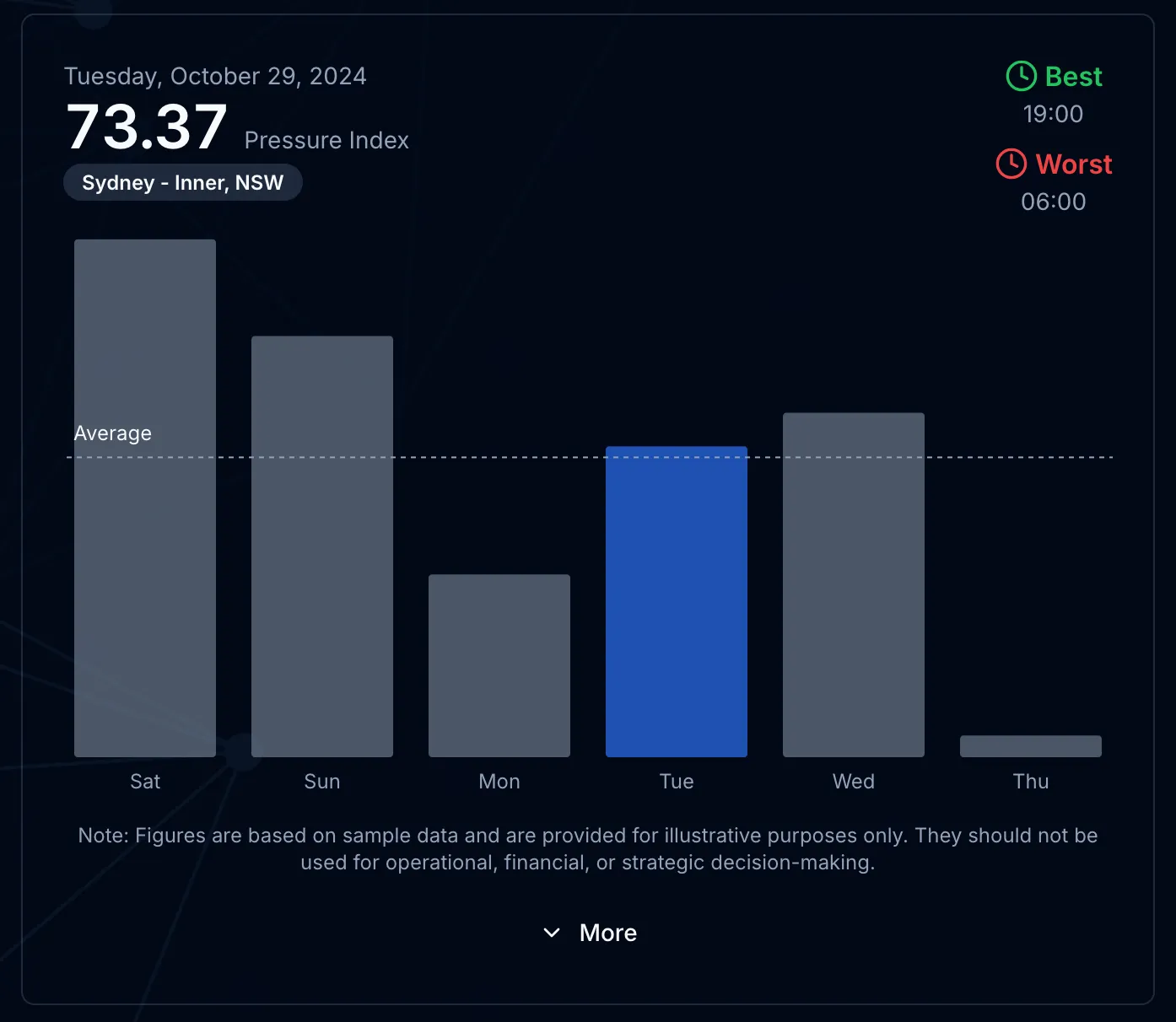
Task: Click the Average dashed line label
Action: tap(113, 433)
